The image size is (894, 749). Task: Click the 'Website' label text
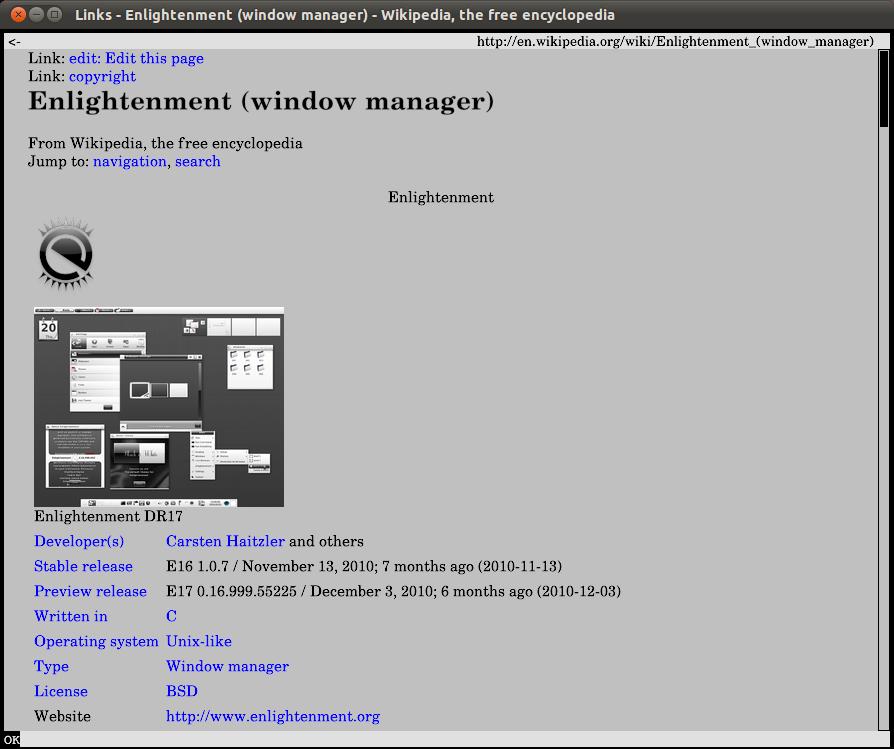[62, 717]
